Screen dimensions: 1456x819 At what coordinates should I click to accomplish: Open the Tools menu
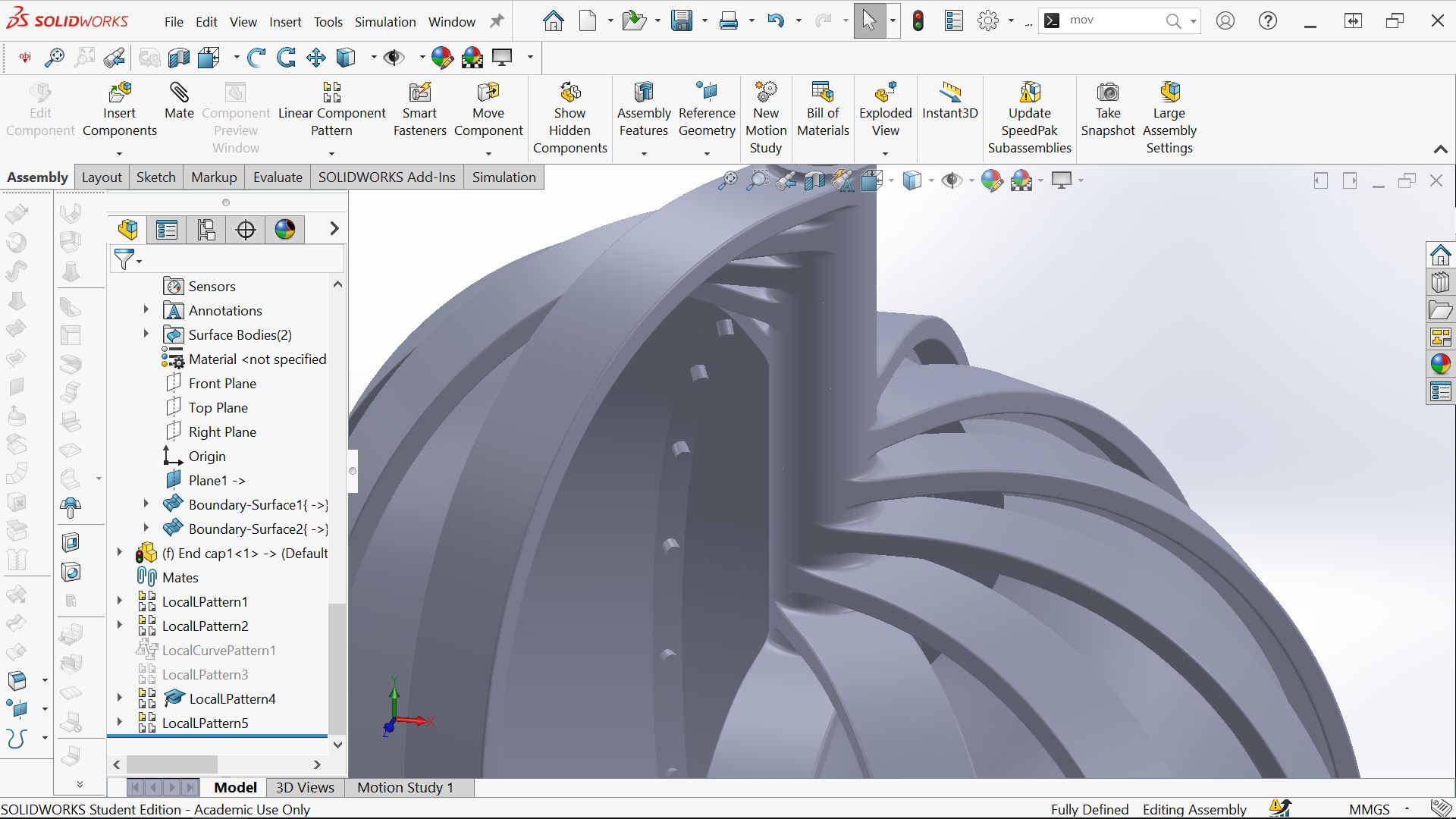(x=328, y=22)
